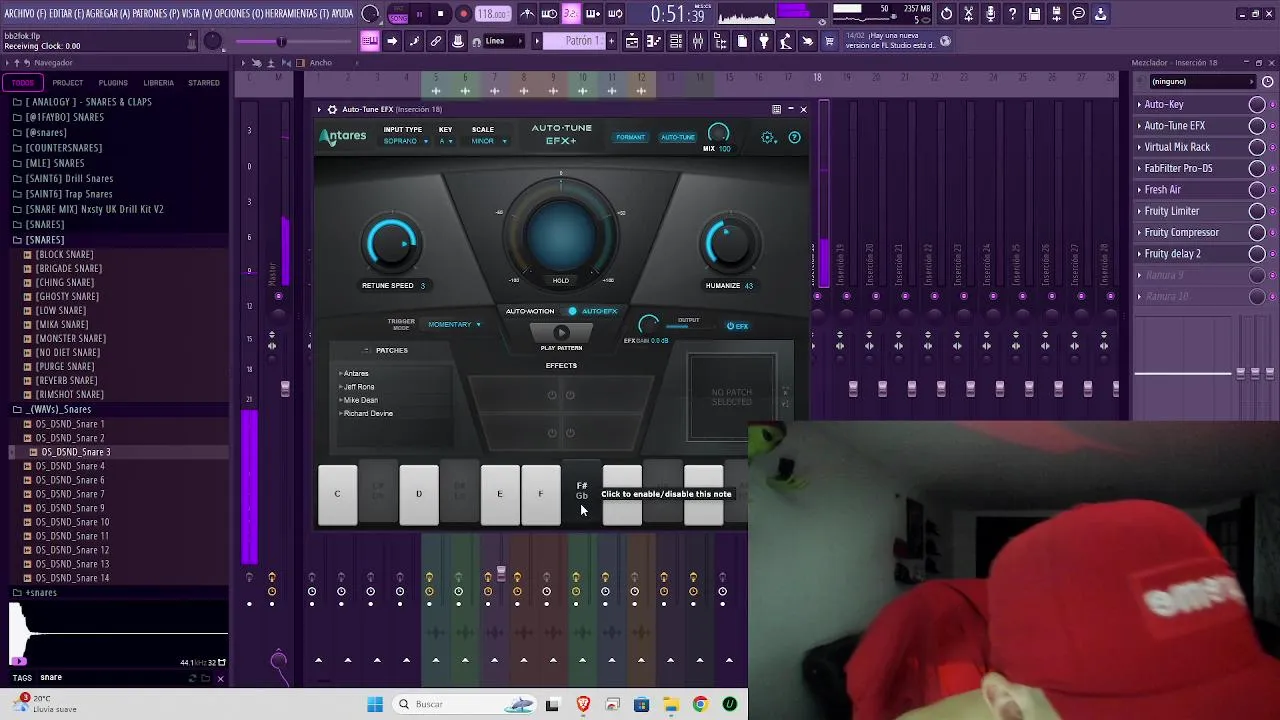Click the stamp tool icon in the toolbar

458,41
